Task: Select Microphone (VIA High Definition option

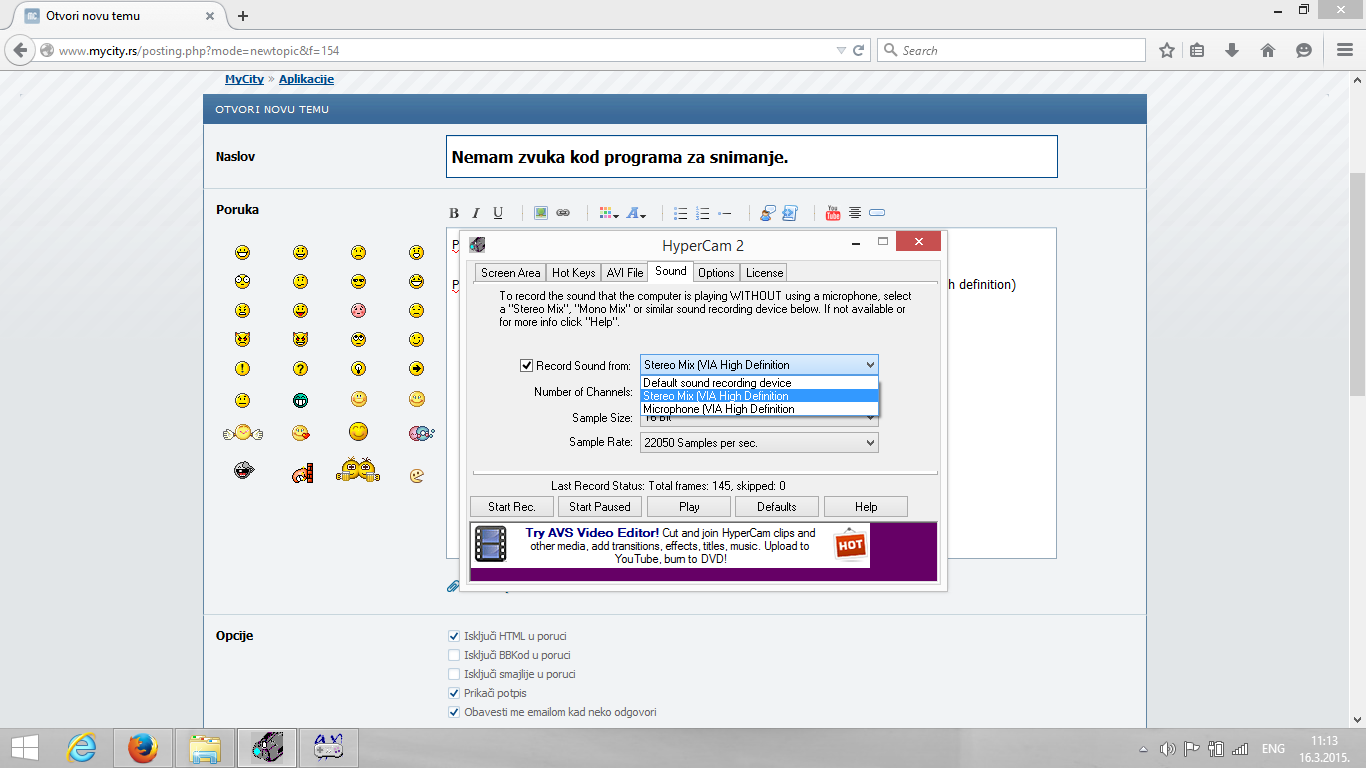Action: 759,409
